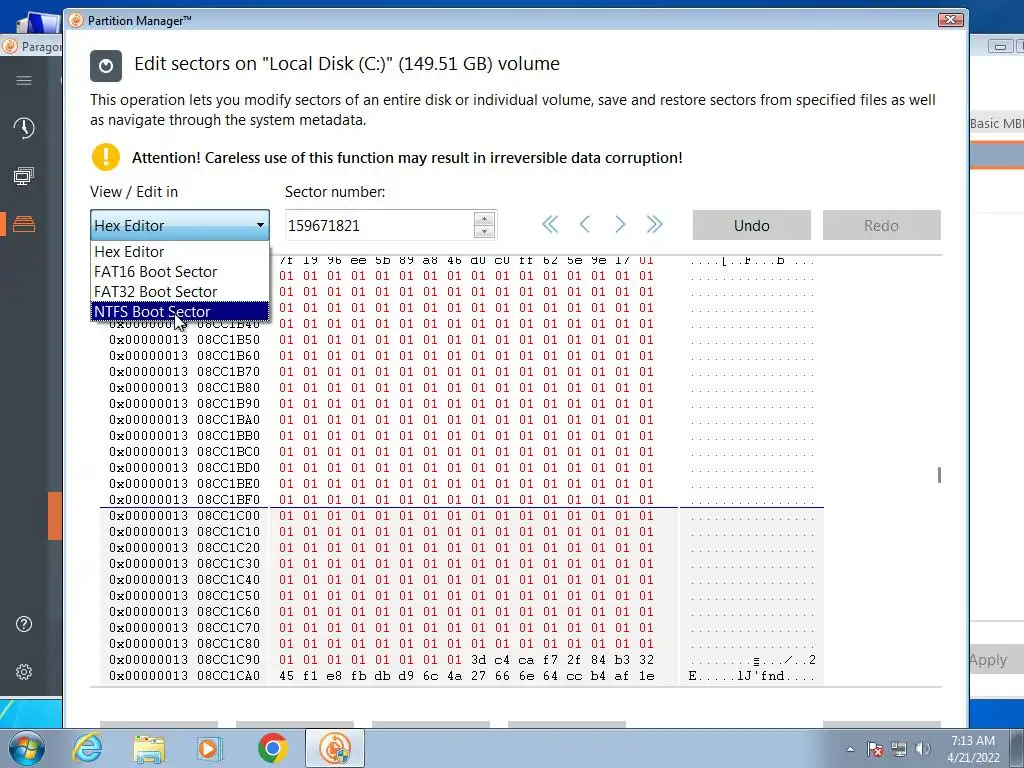Select offset row 08CC1C50
The width and height of the screenshot is (1024, 768).
click(x=185, y=596)
